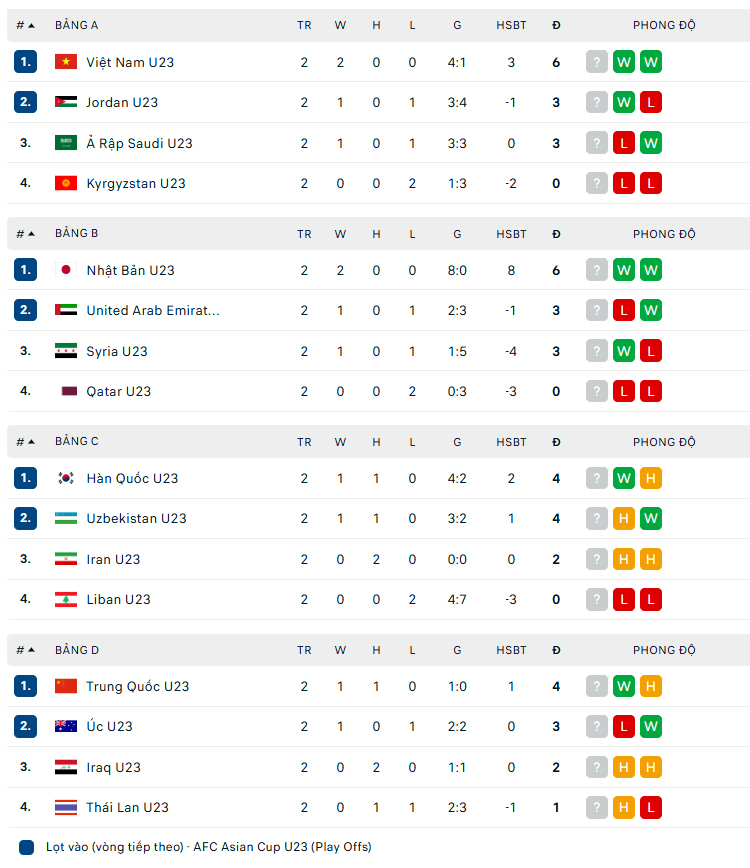Open the Thái Lan U23 team link

(127, 807)
